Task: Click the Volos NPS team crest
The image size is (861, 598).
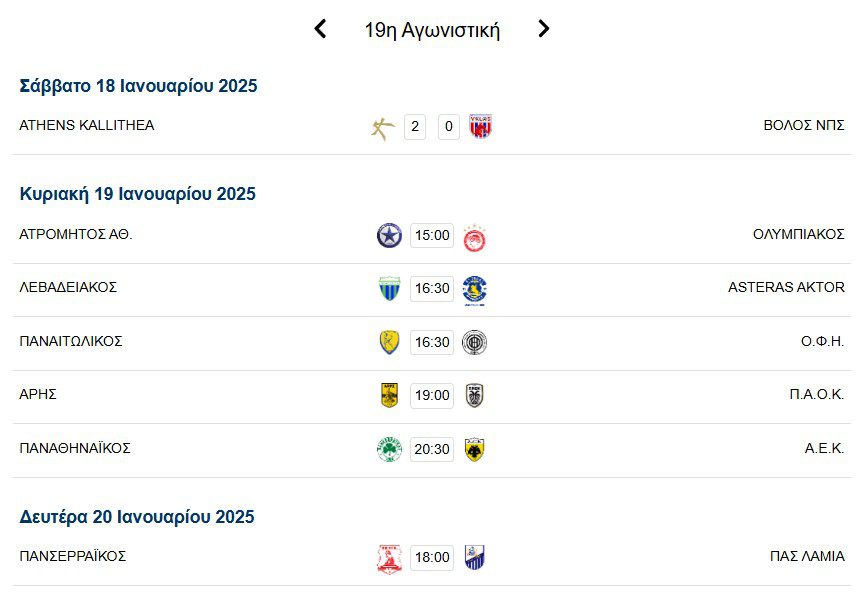Action: click(x=481, y=127)
